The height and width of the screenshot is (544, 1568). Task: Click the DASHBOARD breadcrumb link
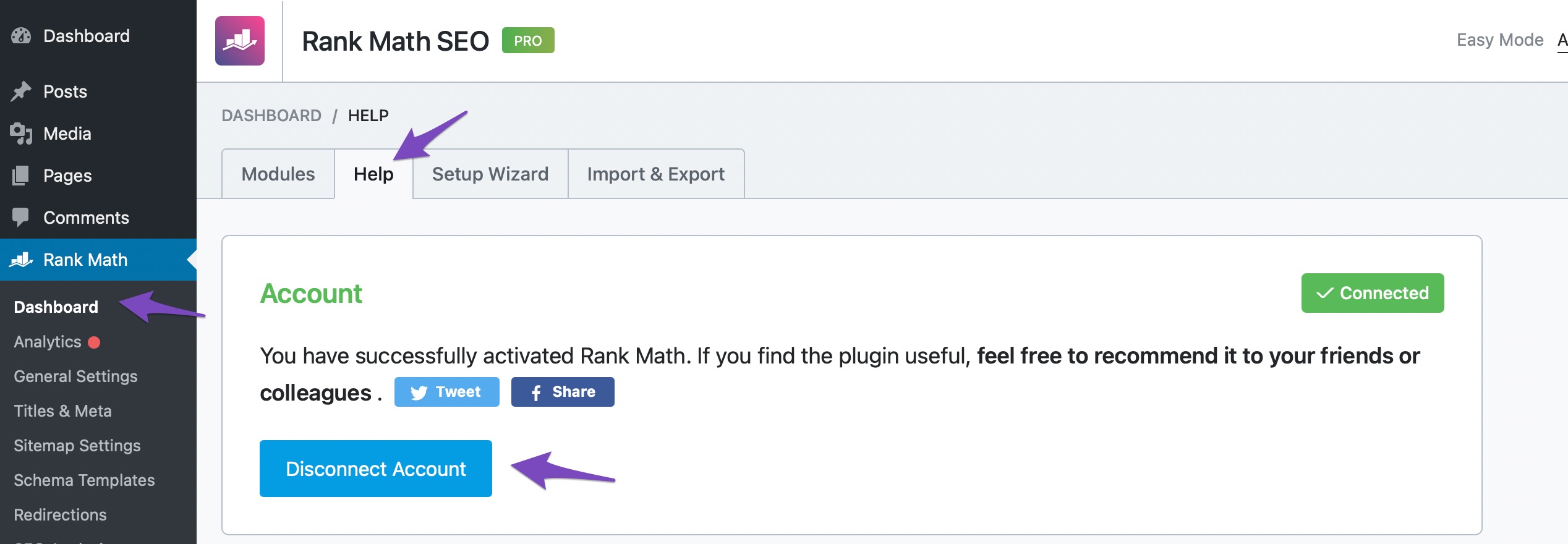pyautogui.click(x=271, y=116)
